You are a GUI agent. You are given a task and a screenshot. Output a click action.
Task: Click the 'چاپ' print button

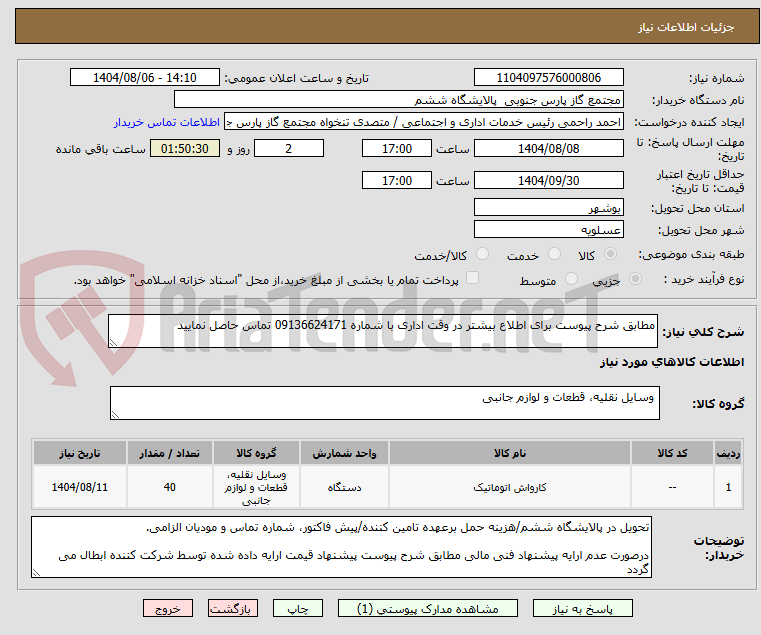point(298,608)
